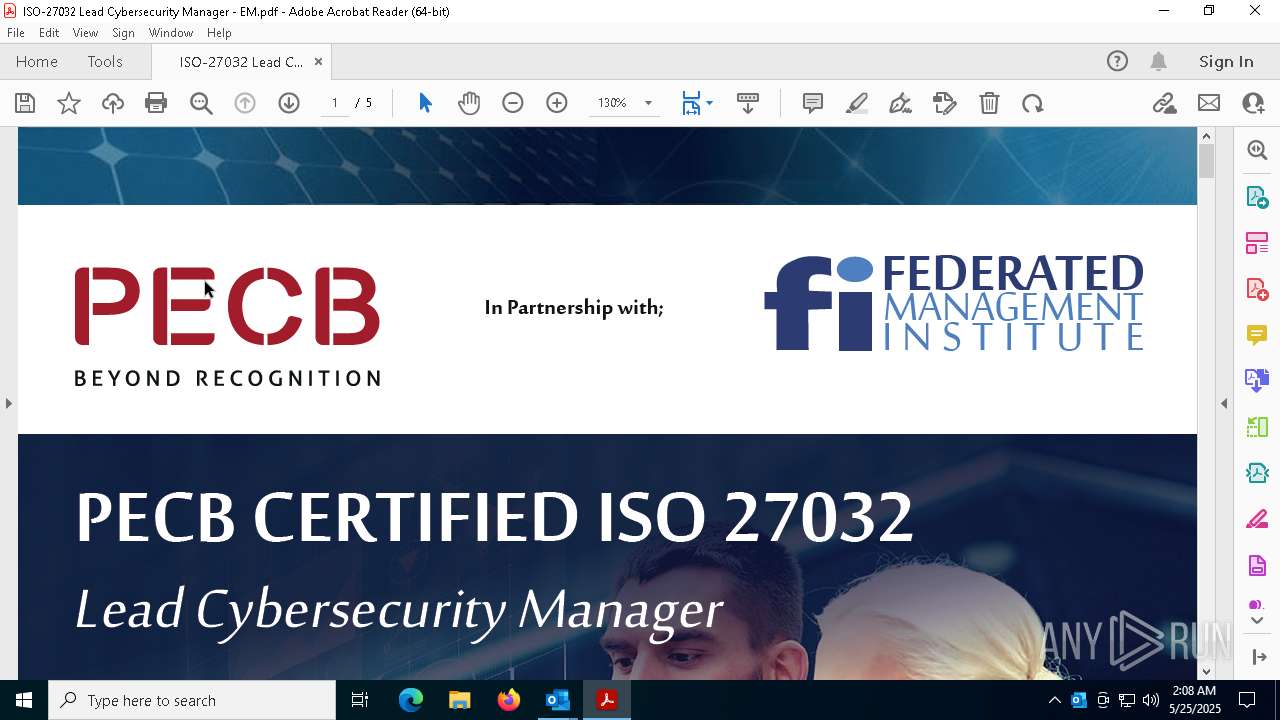
Task: Bookmark the file with the star icon
Action: click(69, 103)
